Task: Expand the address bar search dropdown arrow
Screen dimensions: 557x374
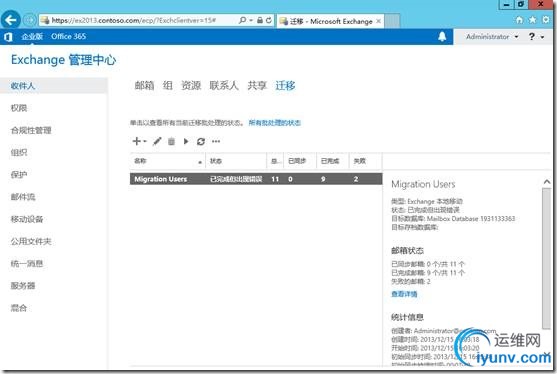Action: point(251,20)
